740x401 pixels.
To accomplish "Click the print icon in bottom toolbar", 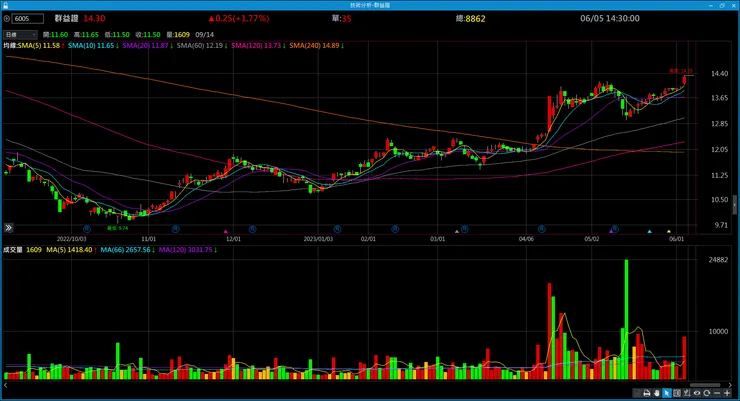I will 647,393.
